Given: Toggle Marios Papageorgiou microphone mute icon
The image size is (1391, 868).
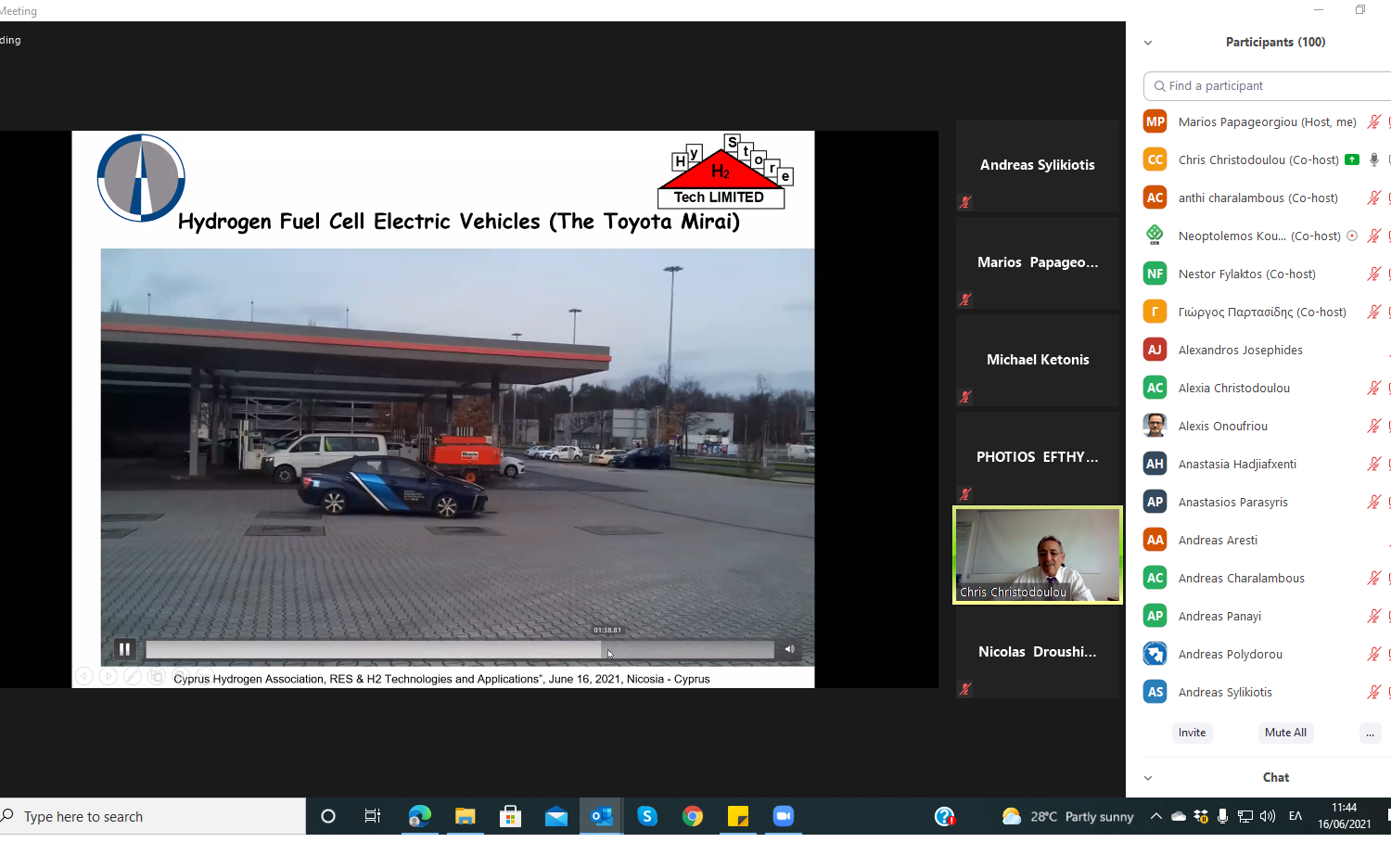Looking at the screenshot, I should point(1374,121).
